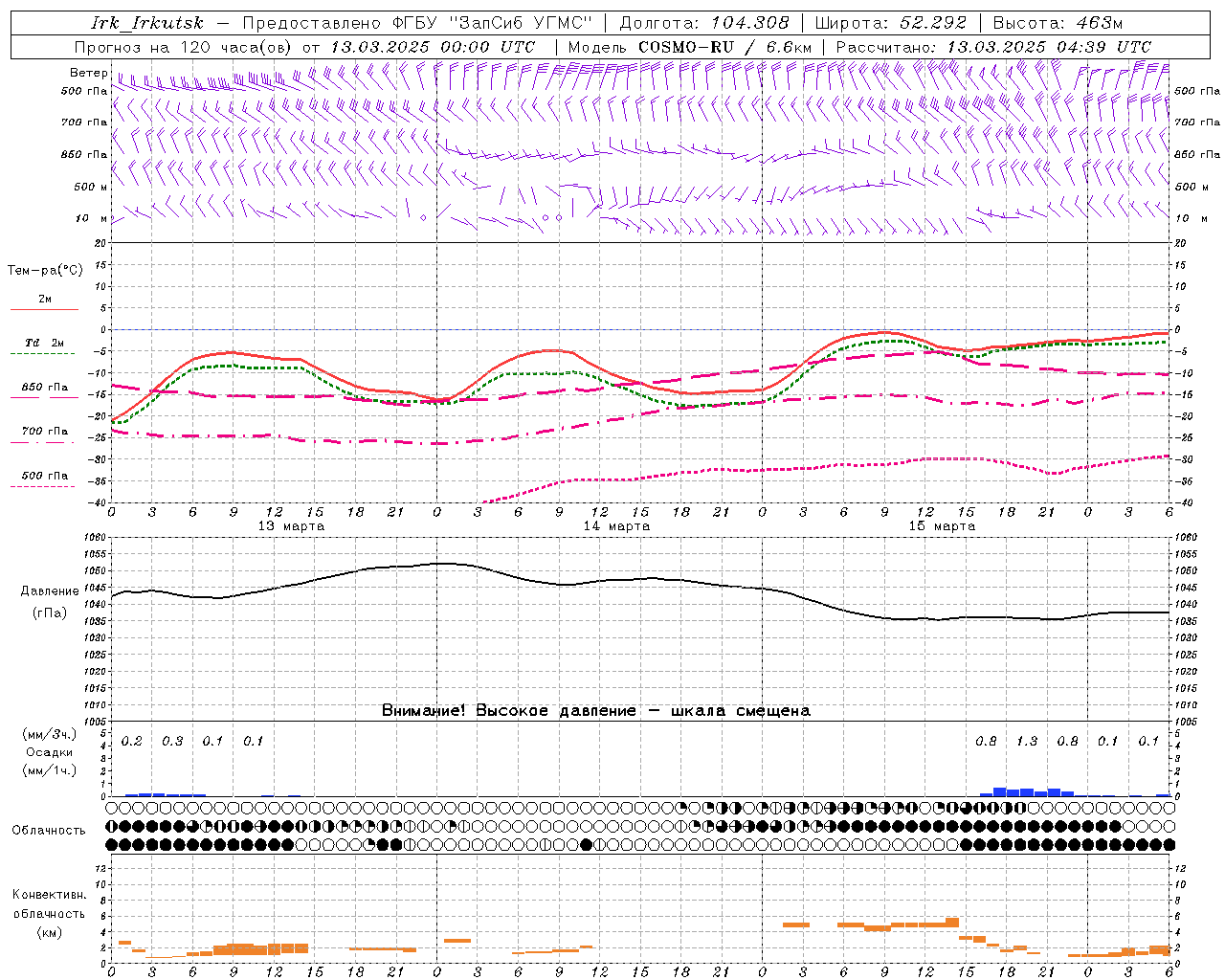Select the Прогноз на 120 часа(ов) text
This screenshot has height=980, width=1225.
click(185, 47)
